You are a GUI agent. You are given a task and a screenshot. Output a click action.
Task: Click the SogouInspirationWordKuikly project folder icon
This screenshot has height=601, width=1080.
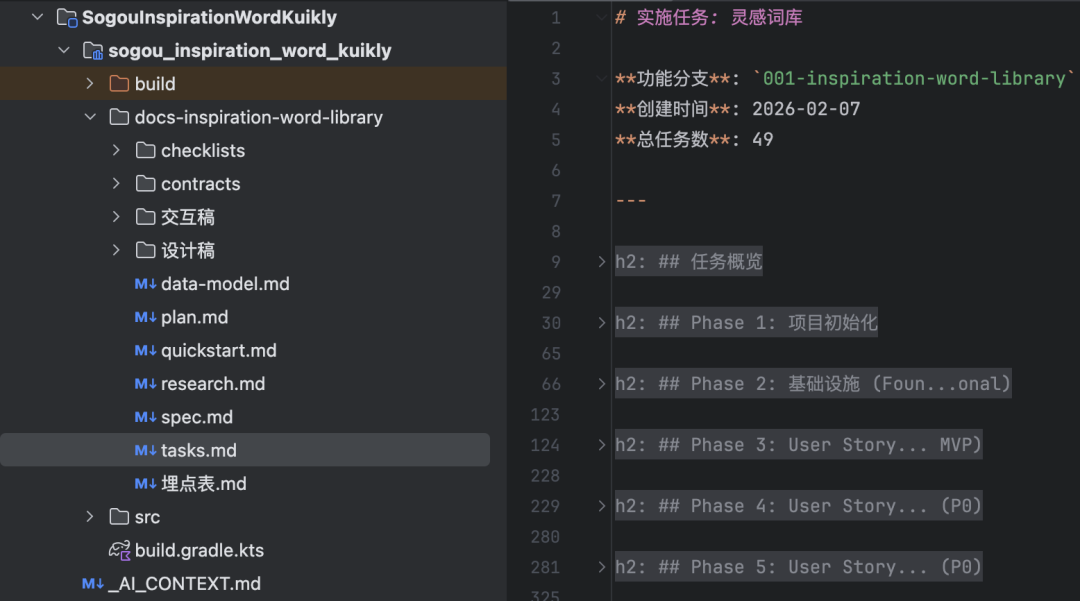pyautogui.click(x=67, y=18)
